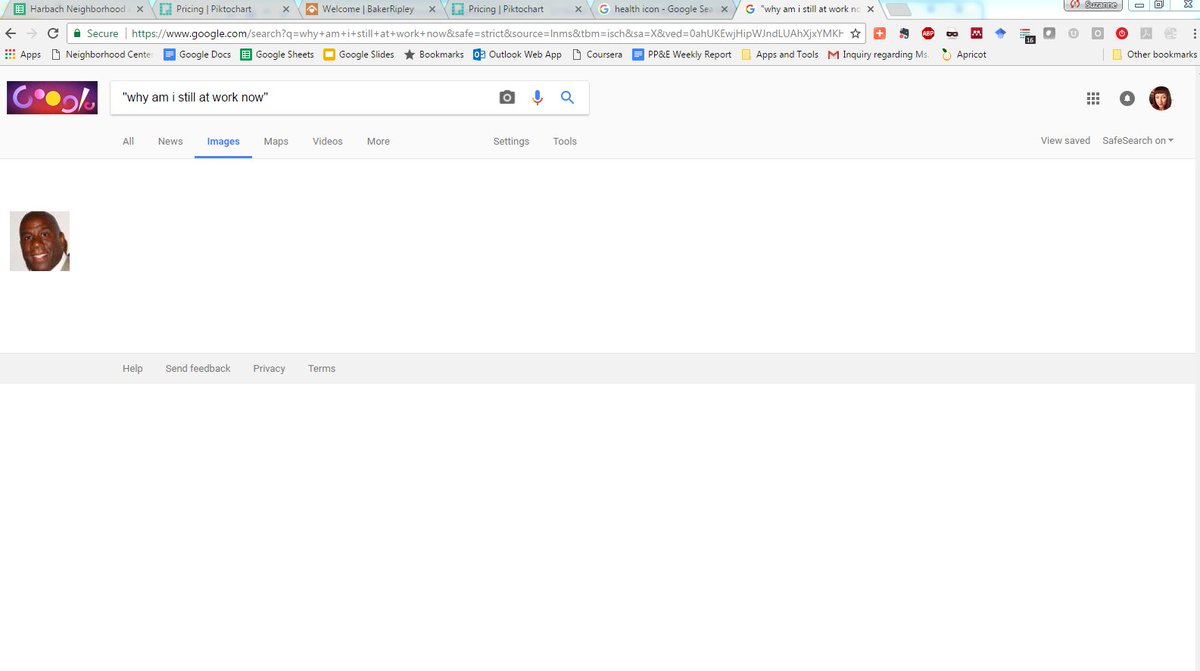The height and width of the screenshot is (671, 1200).
Task: Go back with the browser back arrow
Action: (11, 33)
